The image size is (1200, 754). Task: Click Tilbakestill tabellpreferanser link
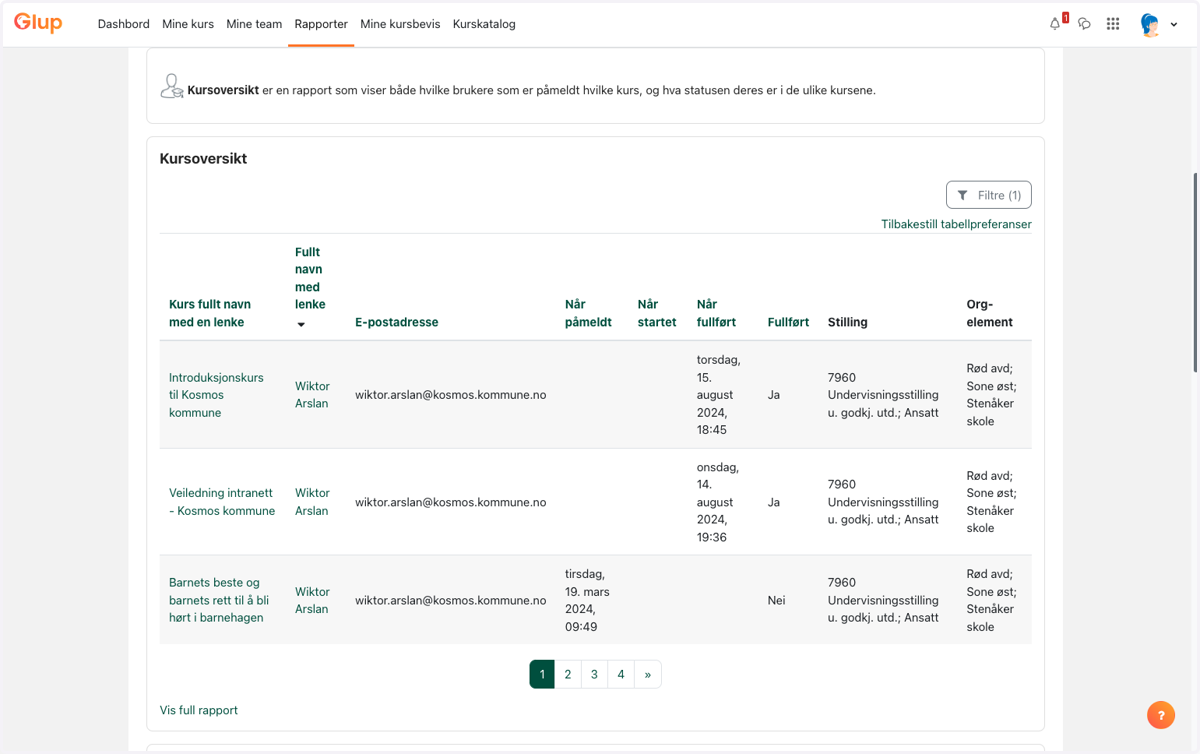coord(956,224)
